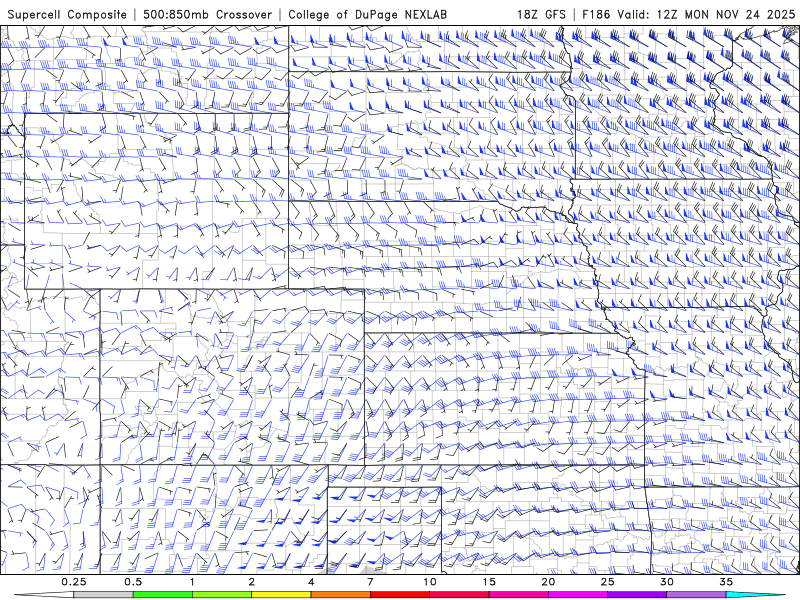800x600 pixels.
Task: Click the '500:850mb Crossover' header text
Action: (x=208, y=15)
